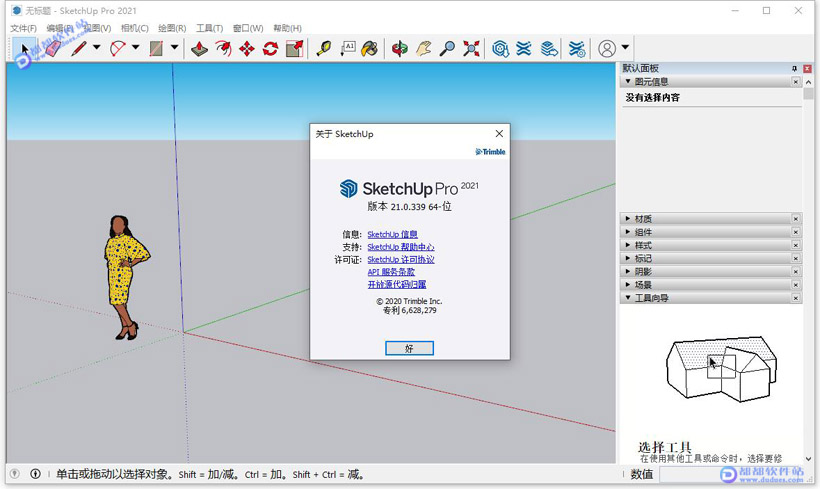Select the Line pencil tool
Screen dimensions: 820x489
[x=79, y=49]
